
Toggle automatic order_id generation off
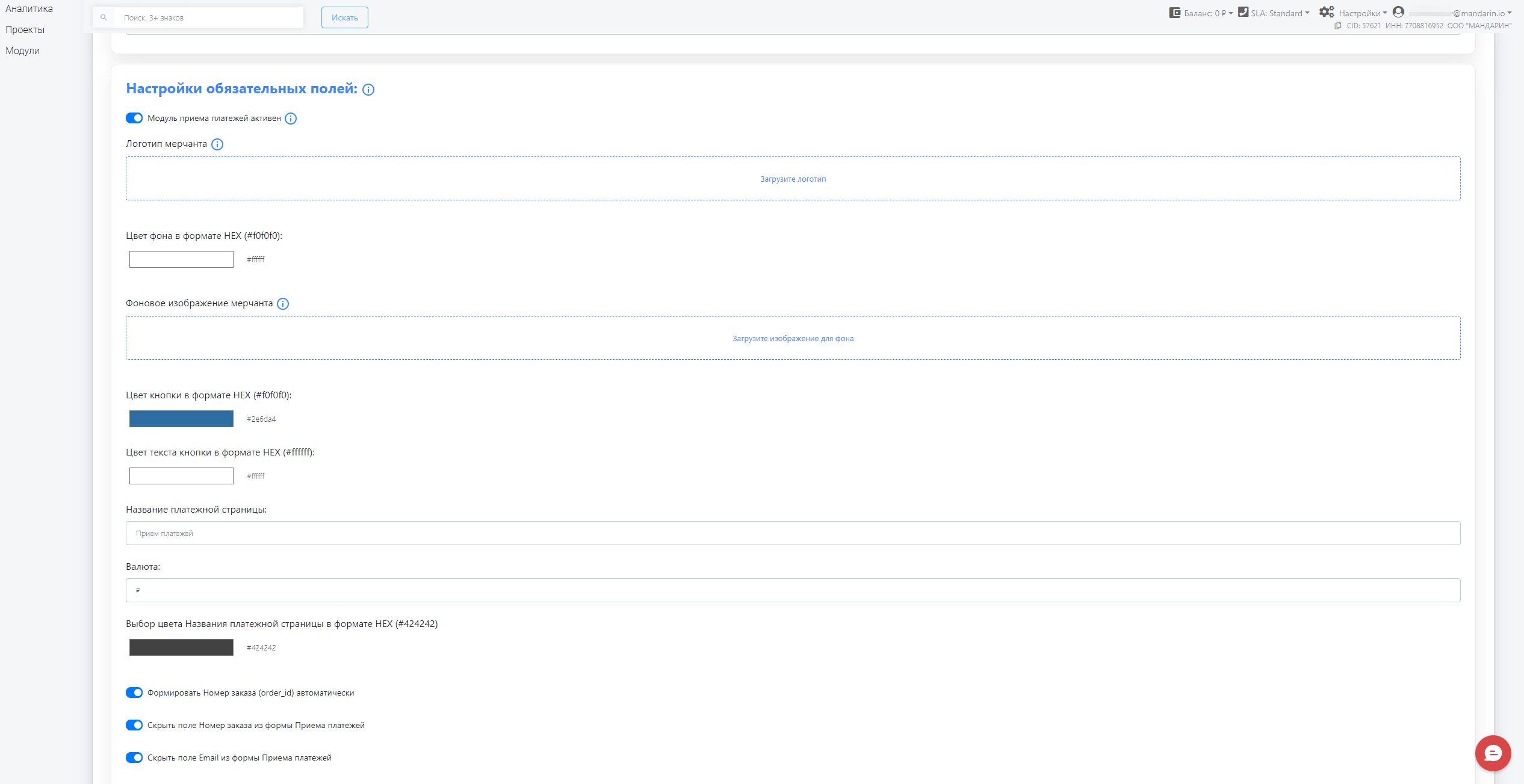134,693
